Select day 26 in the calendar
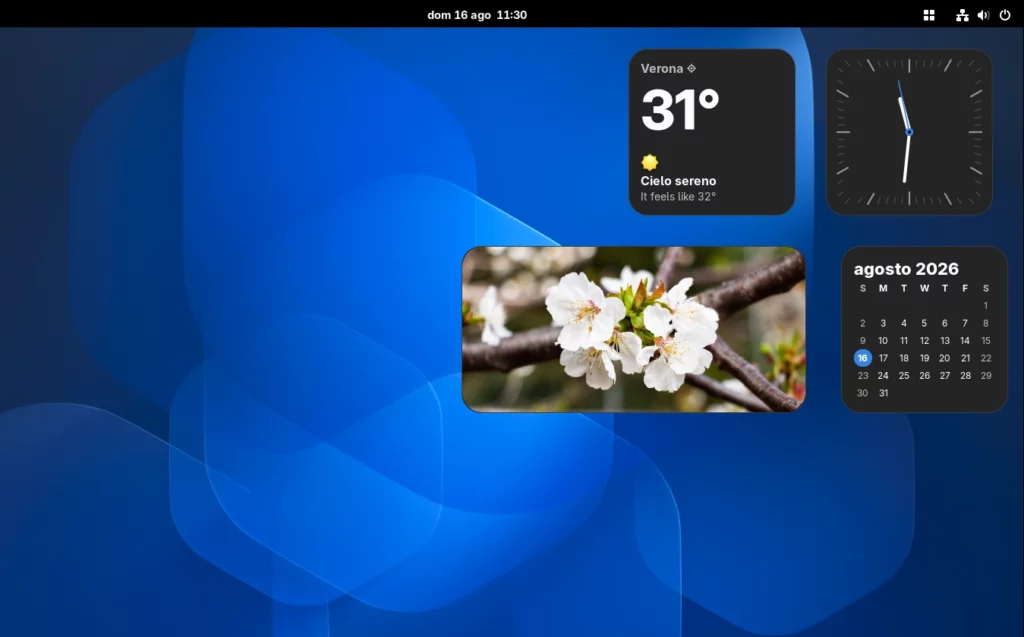 (924, 376)
